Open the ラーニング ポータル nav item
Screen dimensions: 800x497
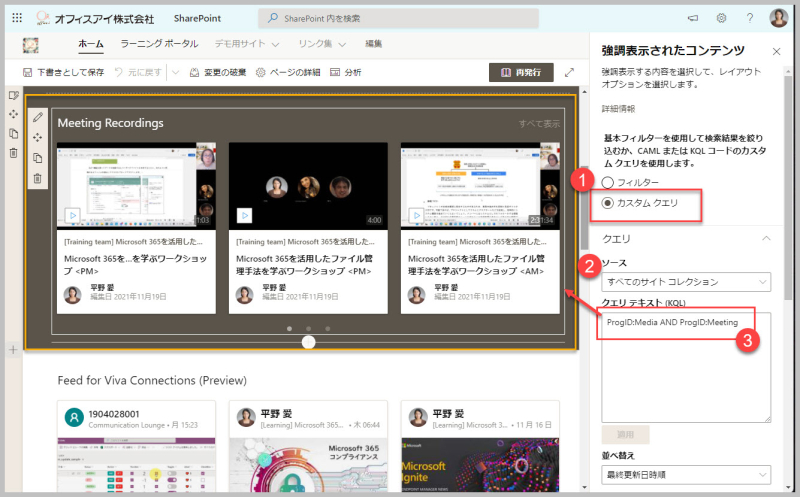tap(159, 44)
